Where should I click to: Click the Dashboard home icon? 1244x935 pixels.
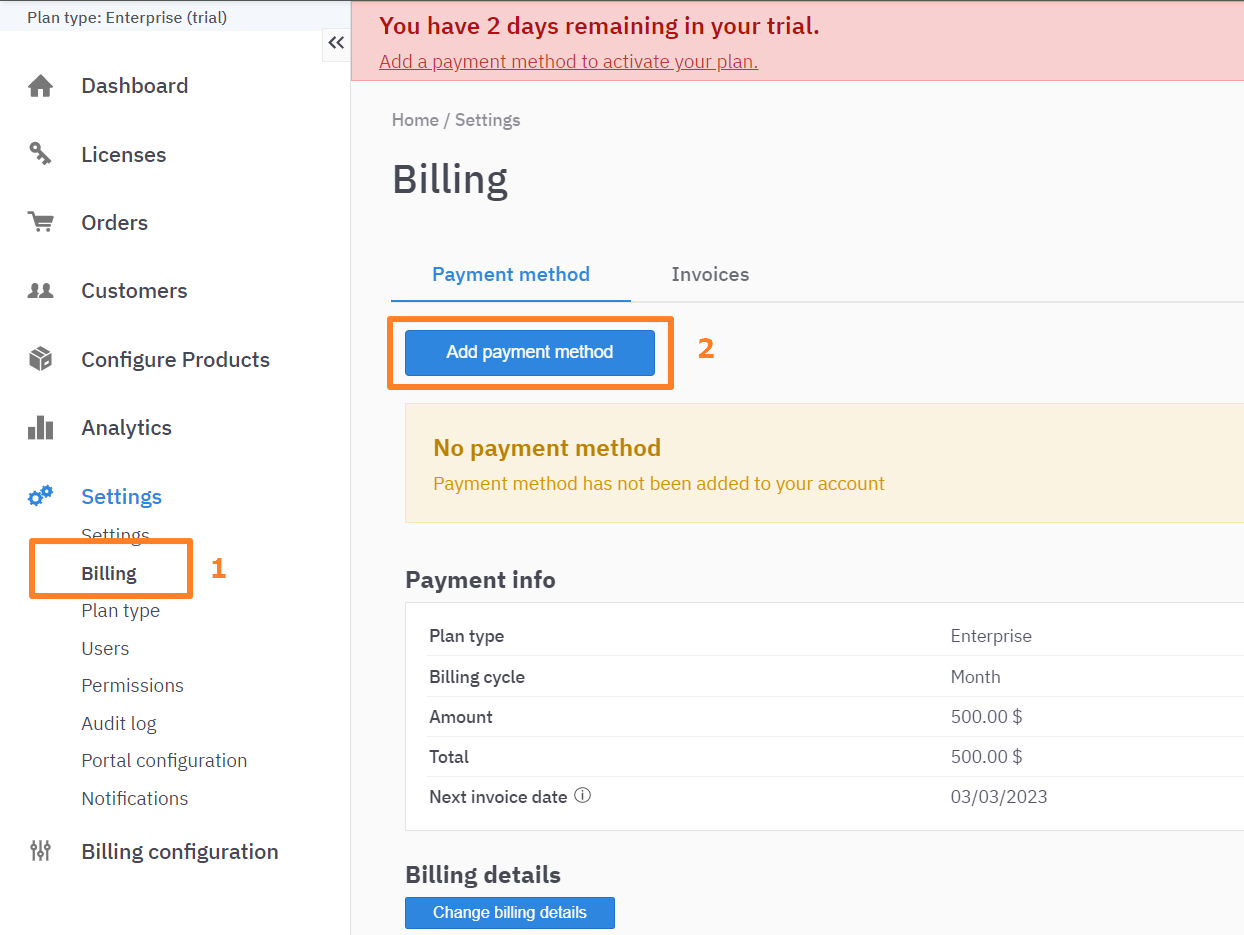[40, 86]
